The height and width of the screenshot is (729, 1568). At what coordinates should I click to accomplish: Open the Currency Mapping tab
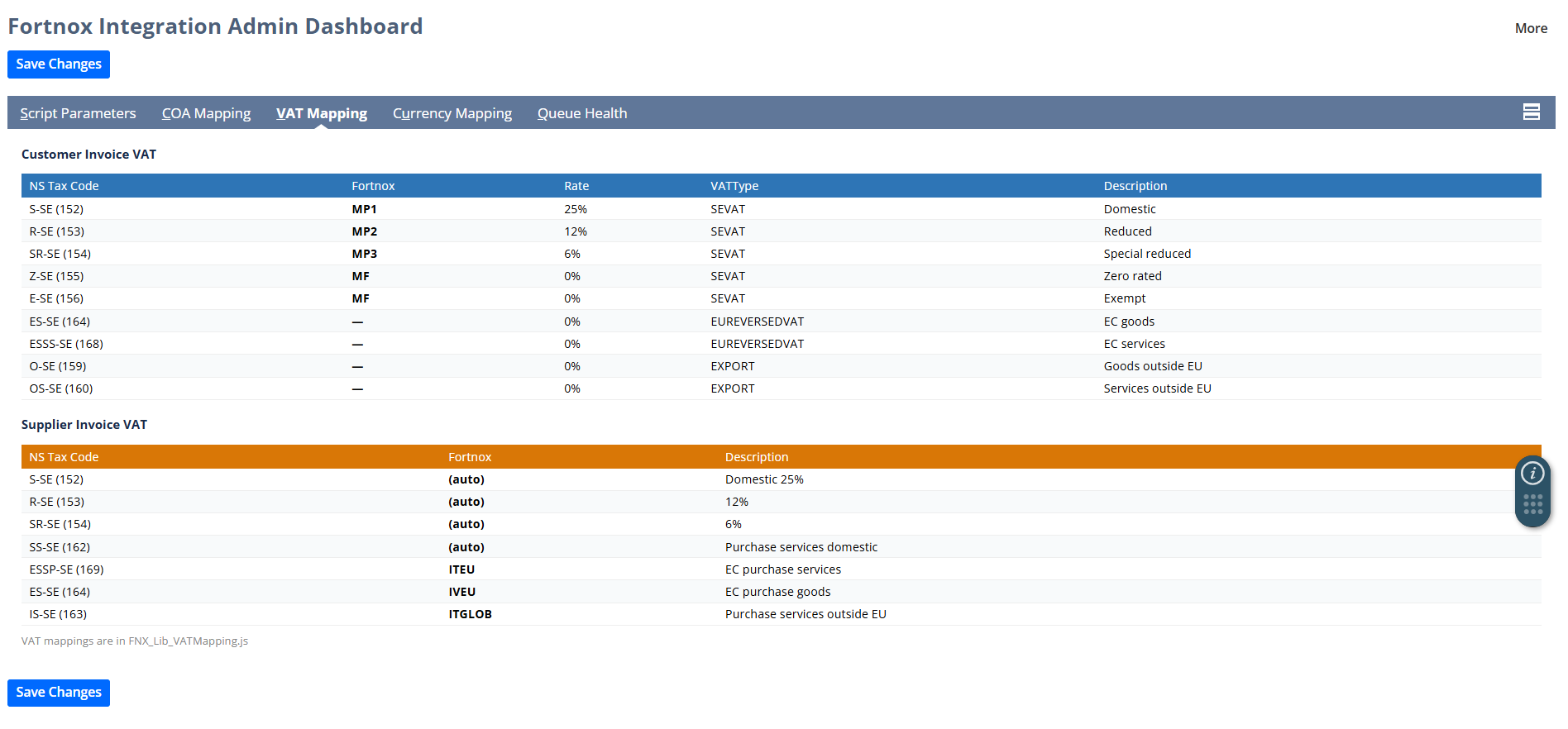coord(452,113)
